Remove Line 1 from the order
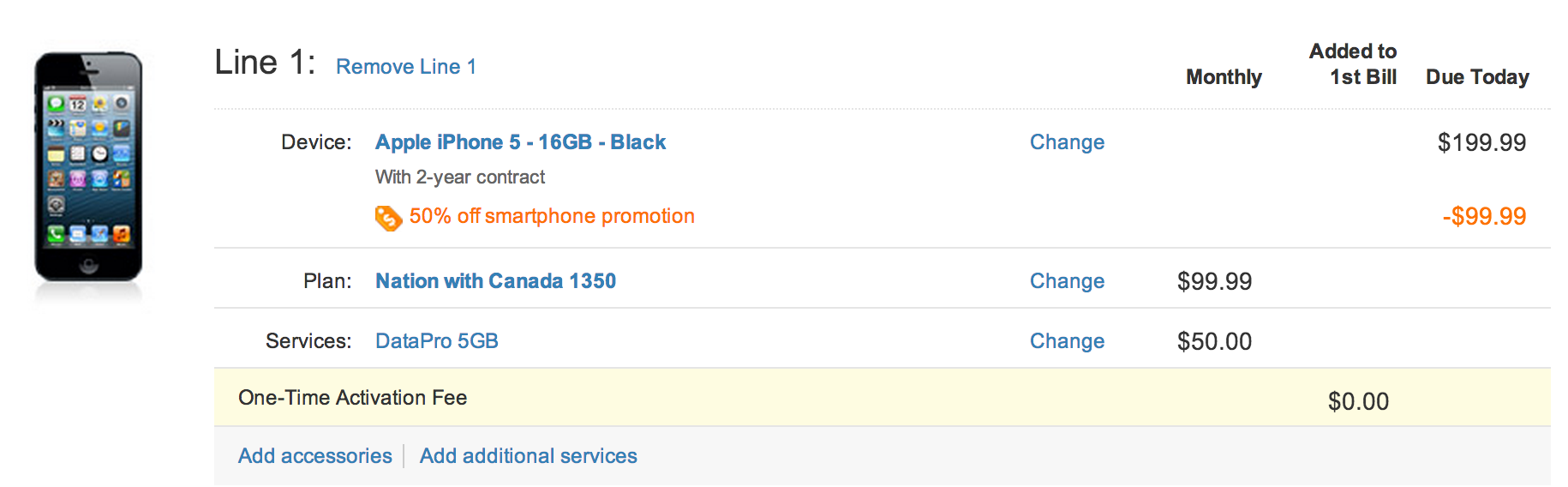Screen dimensions: 1568x487 click(x=405, y=67)
